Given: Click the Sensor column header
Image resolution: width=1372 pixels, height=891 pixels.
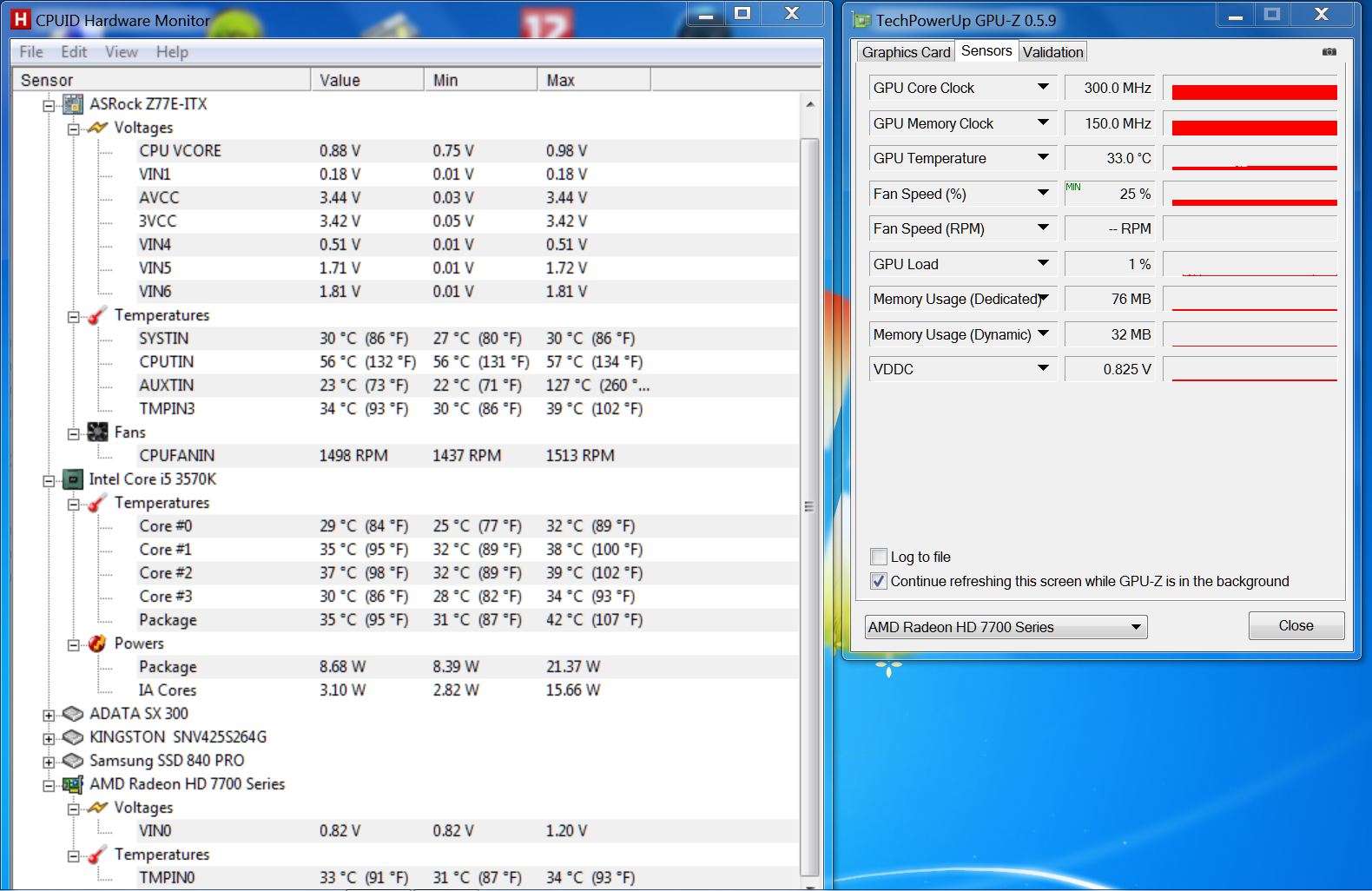Looking at the screenshot, I should pos(161,80).
